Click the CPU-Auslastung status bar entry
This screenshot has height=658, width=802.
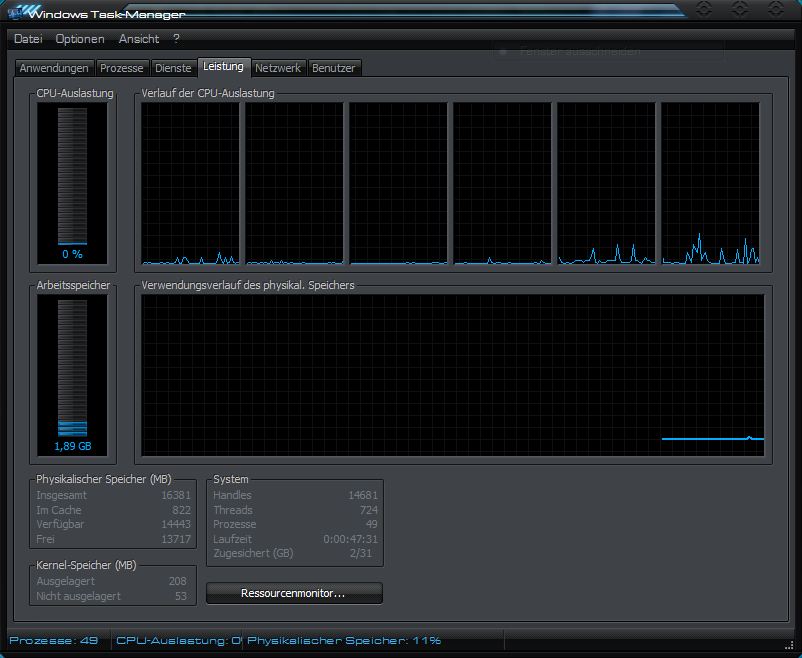click(x=179, y=641)
